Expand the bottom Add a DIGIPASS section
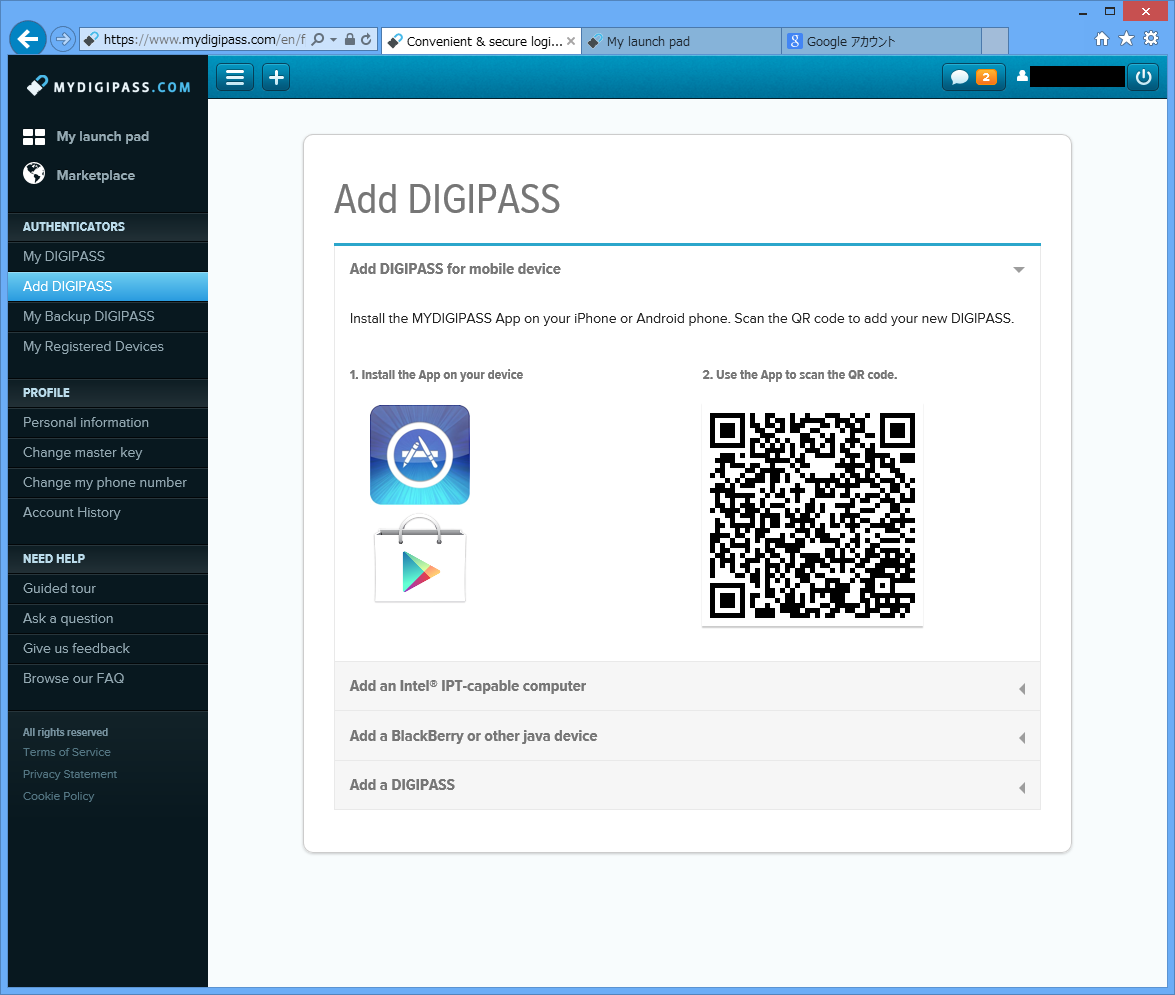The height and width of the screenshot is (995, 1175). click(x=686, y=785)
